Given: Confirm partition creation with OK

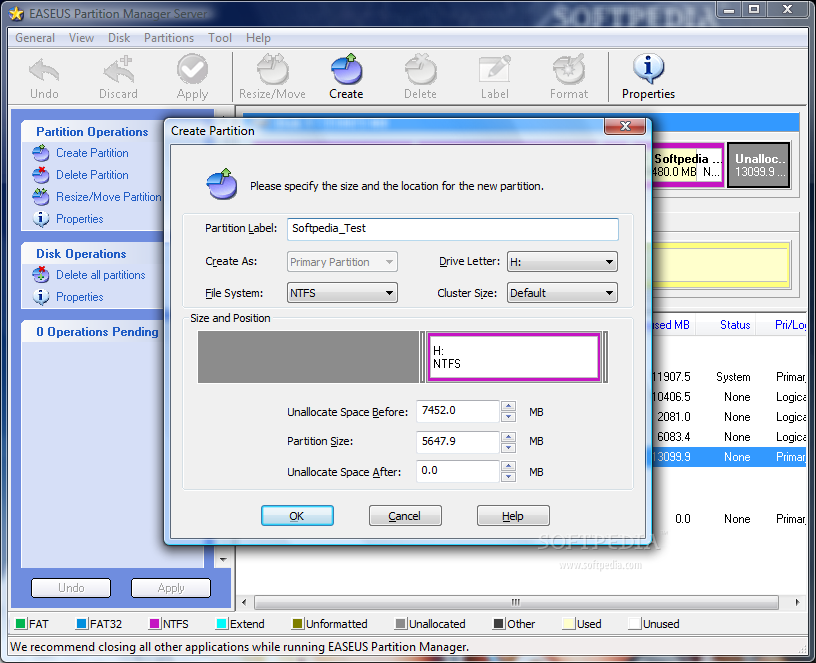Looking at the screenshot, I should click(295, 516).
